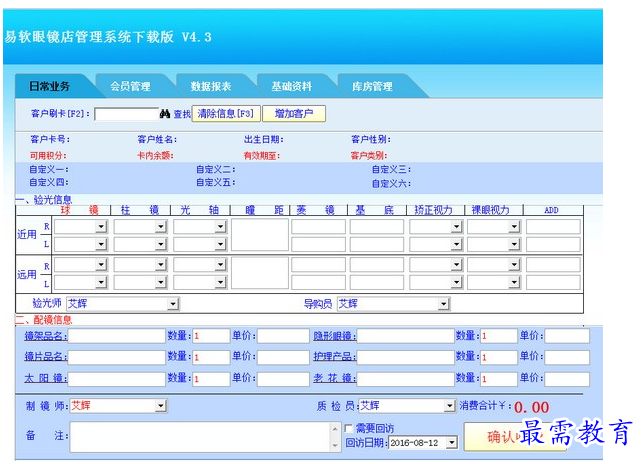Click the 太阳镜 link

45,378
